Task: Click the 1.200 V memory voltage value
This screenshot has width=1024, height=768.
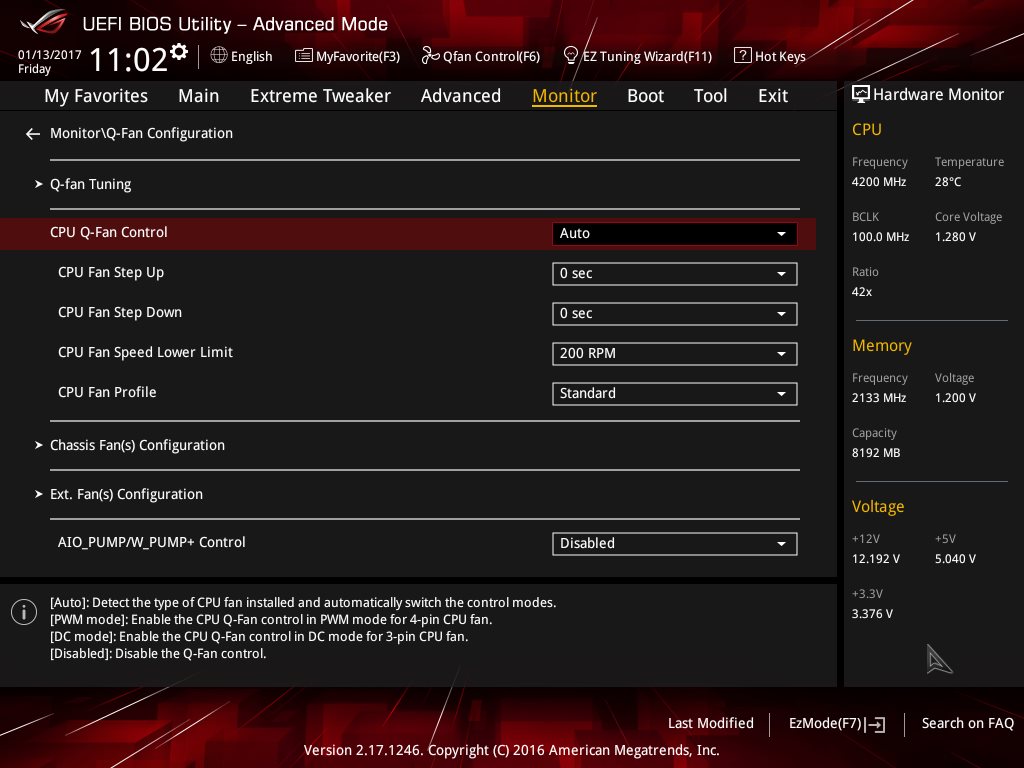Action: point(955,398)
